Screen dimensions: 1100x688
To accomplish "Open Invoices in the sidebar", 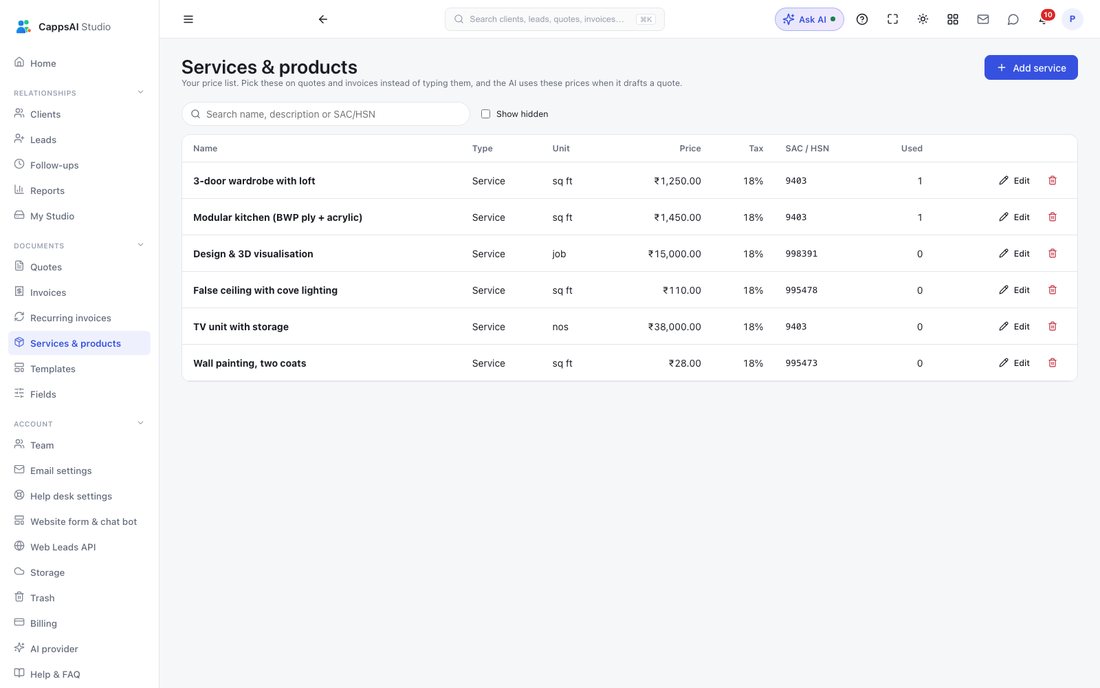I will tap(79, 292).
